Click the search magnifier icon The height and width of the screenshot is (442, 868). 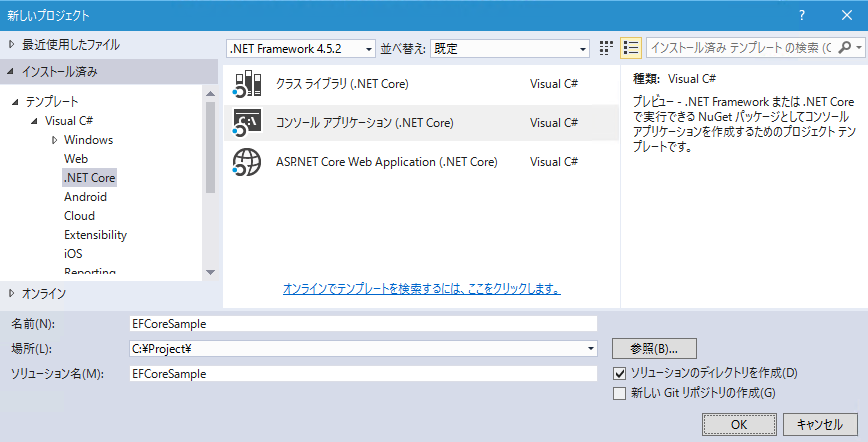tap(844, 48)
